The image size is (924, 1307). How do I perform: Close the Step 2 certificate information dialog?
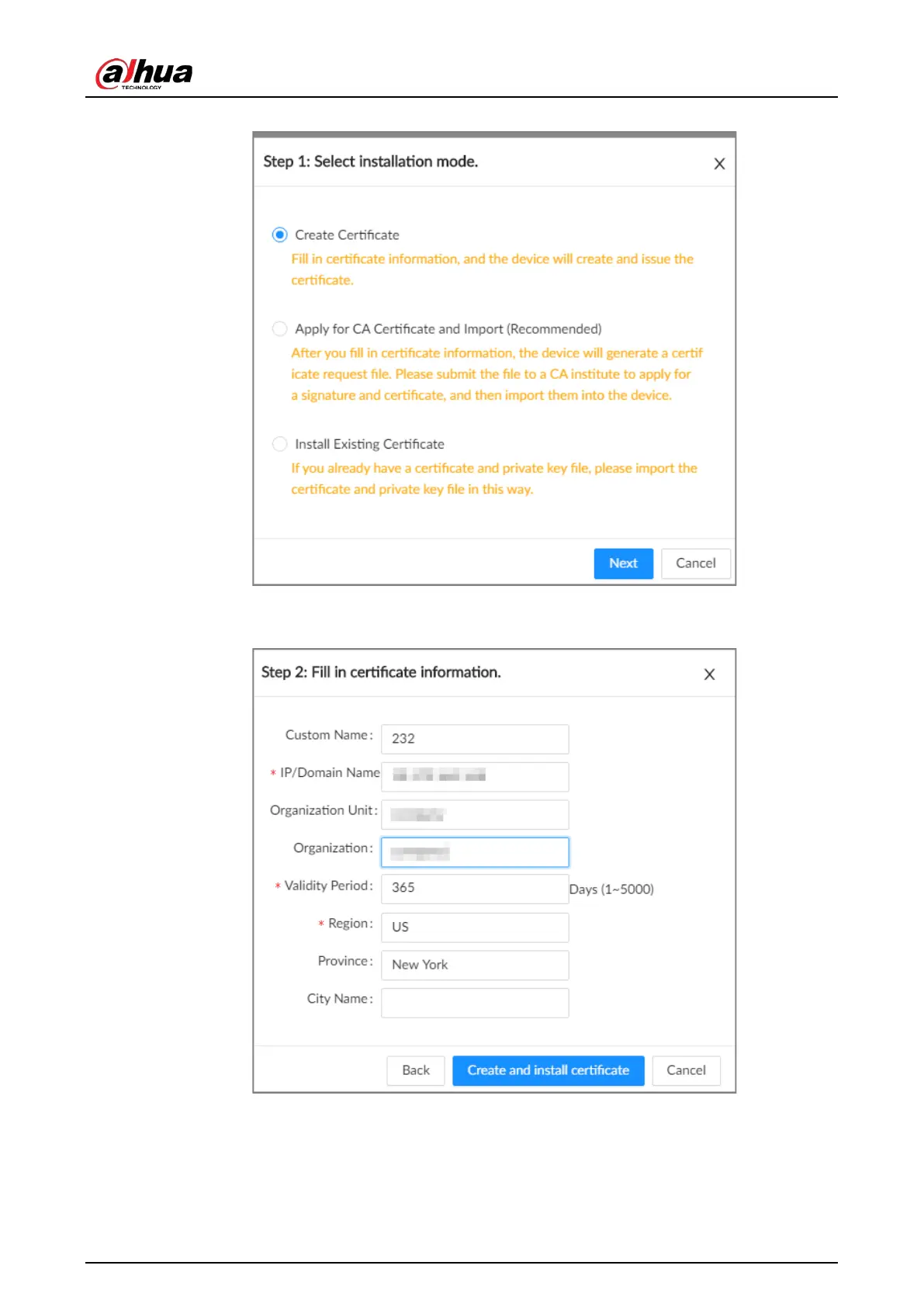click(709, 674)
